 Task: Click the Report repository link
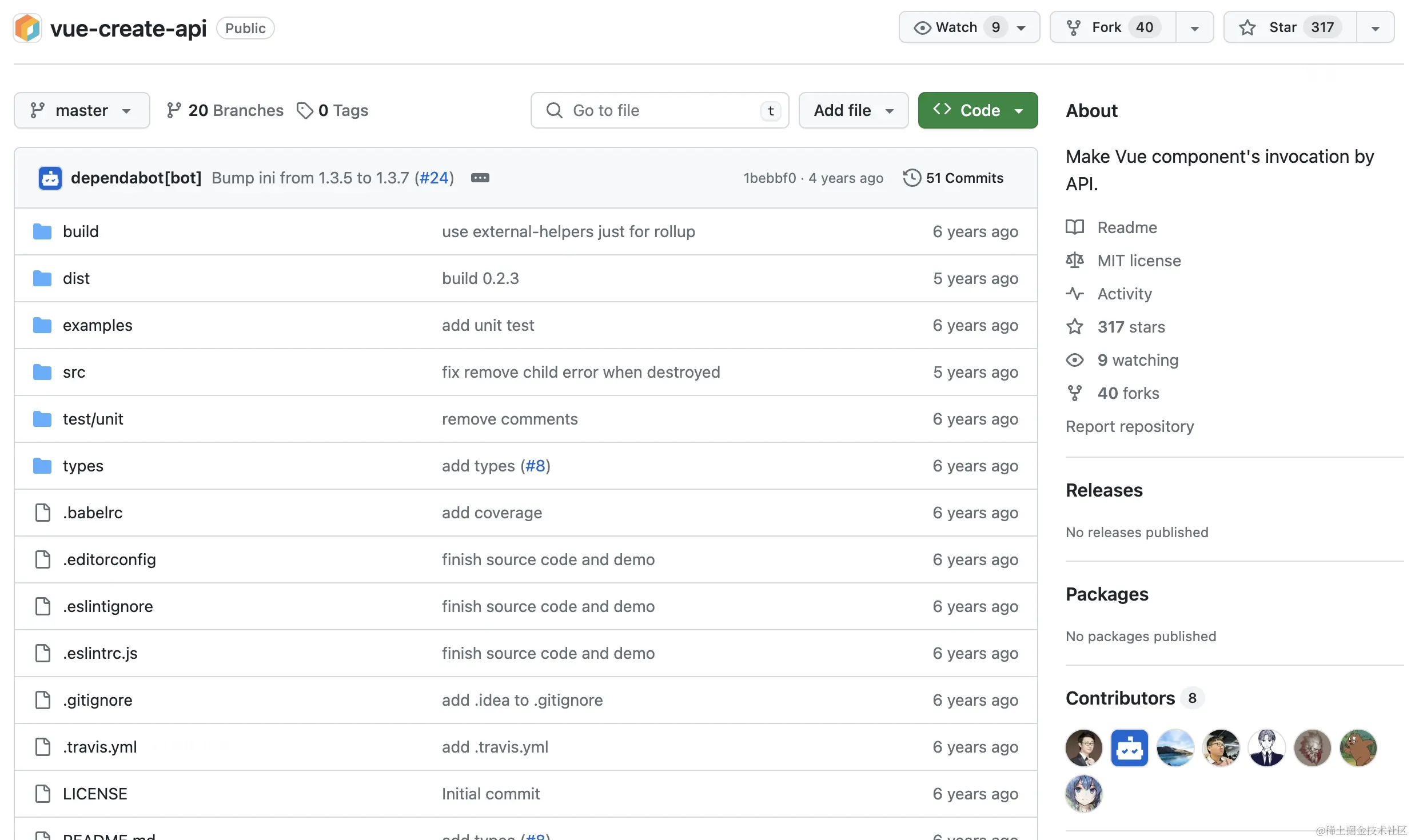(1129, 426)
